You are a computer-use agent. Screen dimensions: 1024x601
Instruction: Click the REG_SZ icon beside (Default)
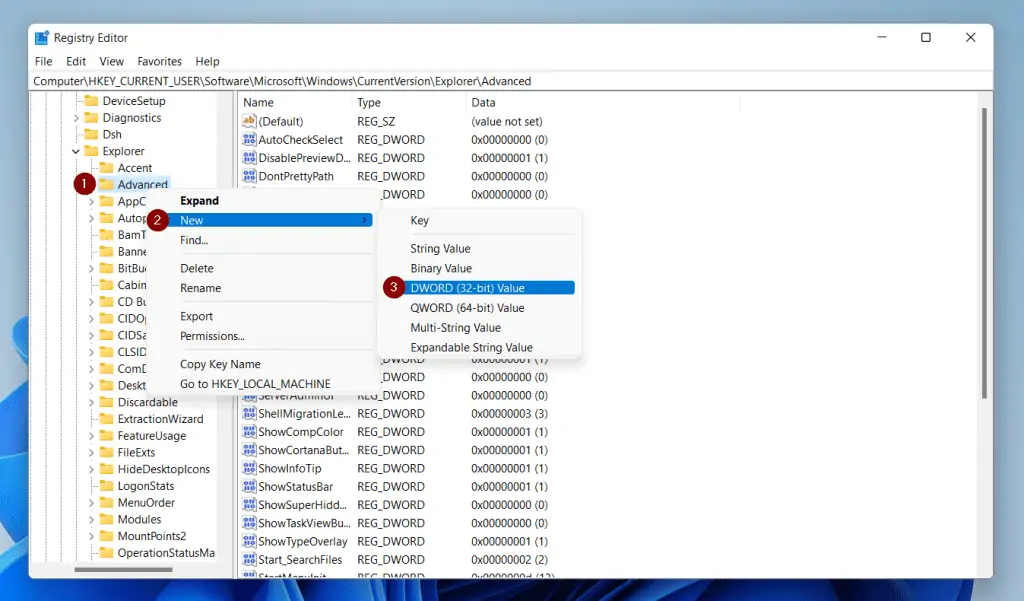247,121
